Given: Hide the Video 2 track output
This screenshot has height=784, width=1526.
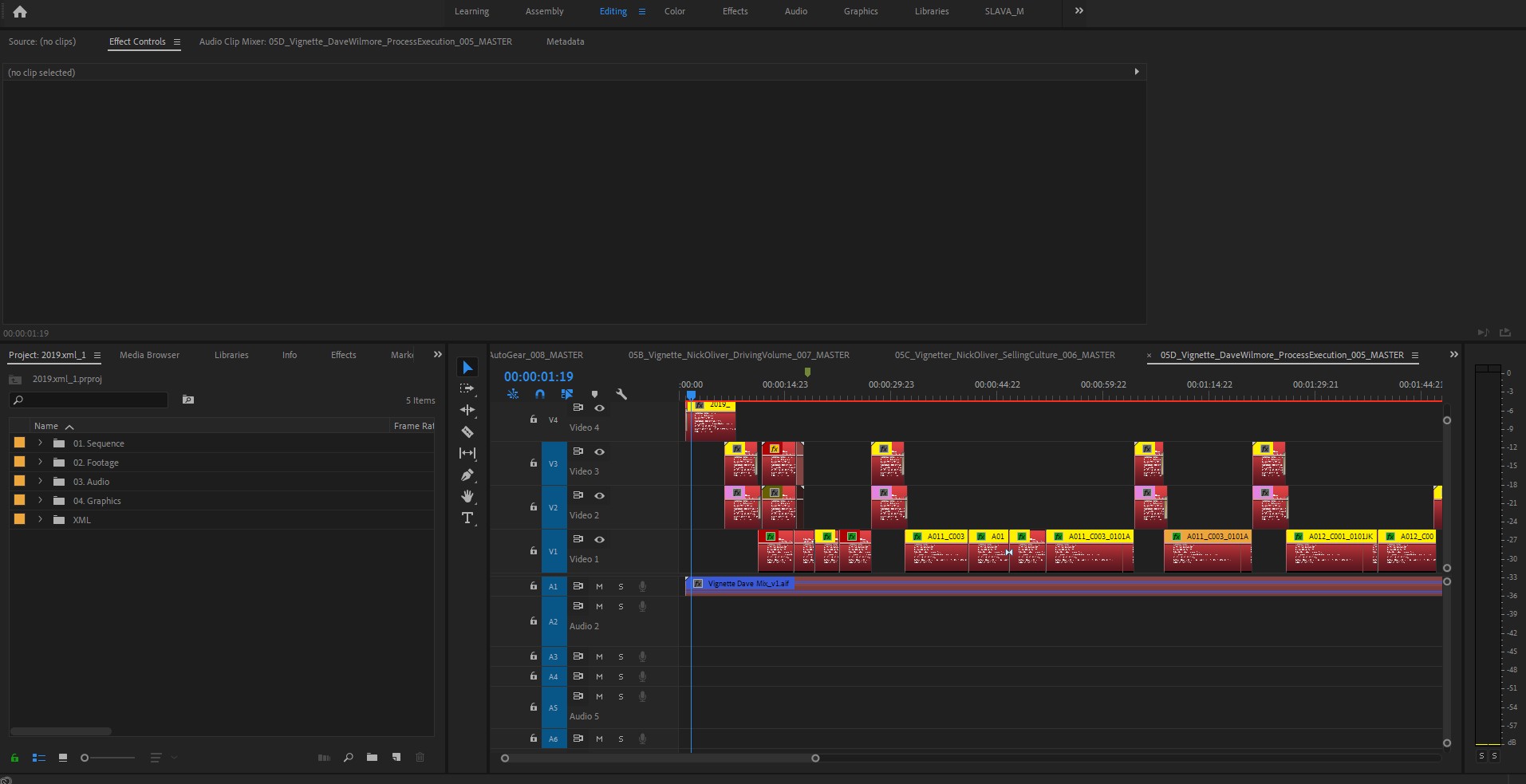Looking at the screenshot, I should tap(599, 495).
